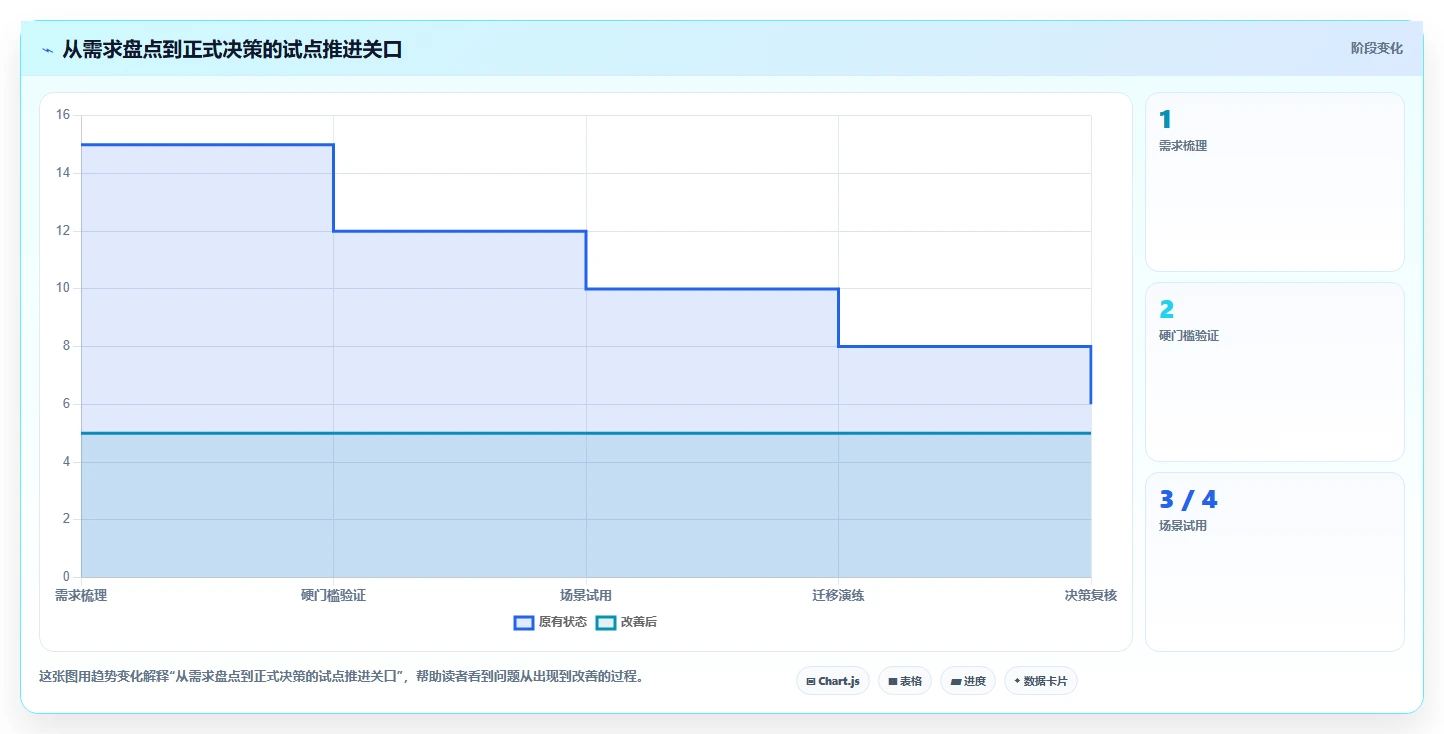Click the lightning icon beside the title

click(x=47, y=49)
